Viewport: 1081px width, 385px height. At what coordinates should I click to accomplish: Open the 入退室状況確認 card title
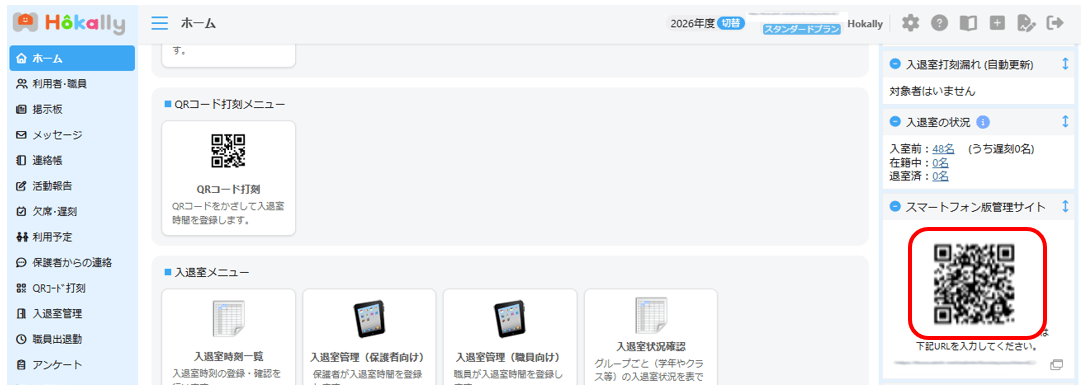(x=651, y=346)
